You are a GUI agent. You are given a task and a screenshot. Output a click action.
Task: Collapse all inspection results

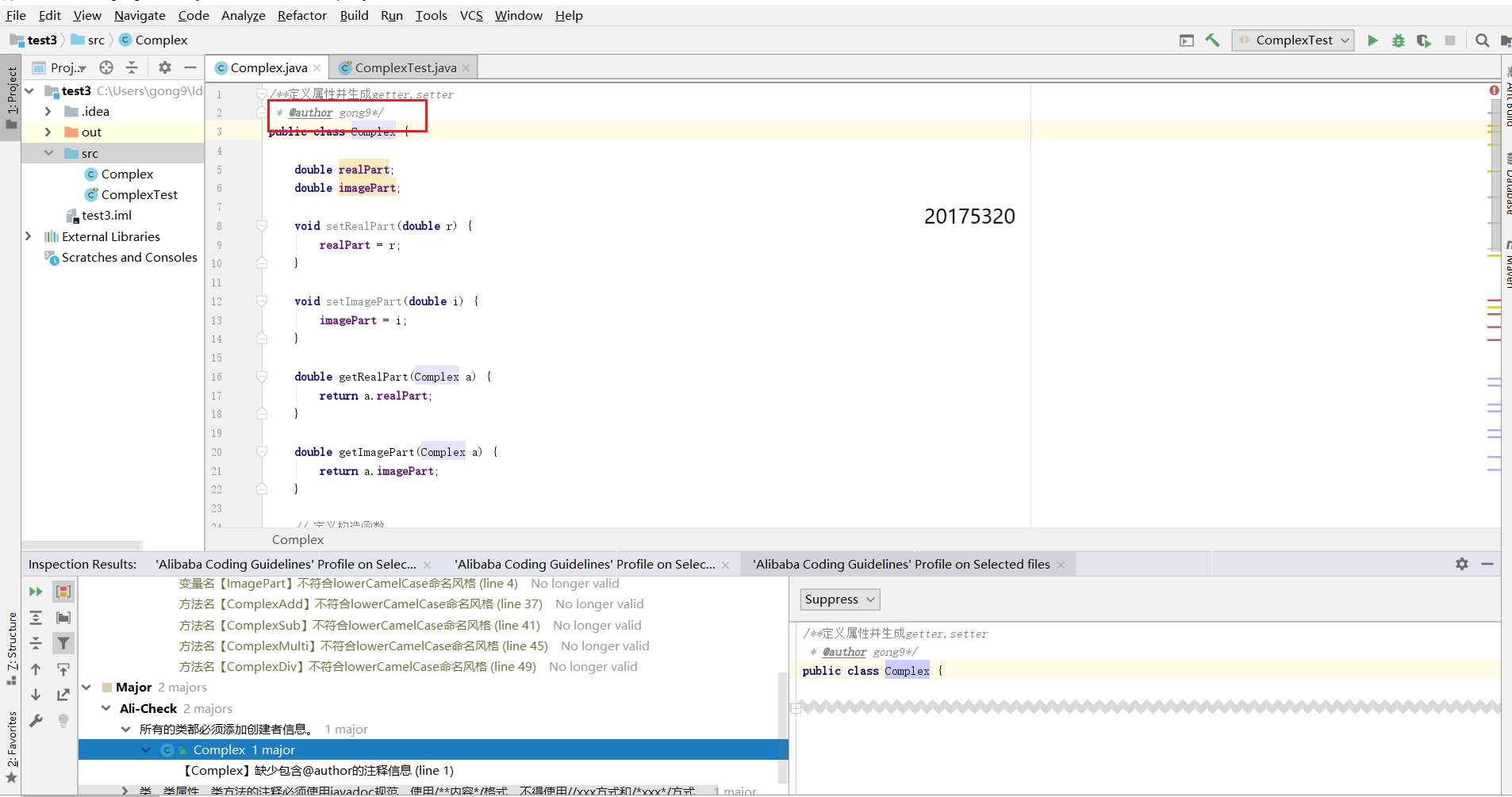pos(36,643)
